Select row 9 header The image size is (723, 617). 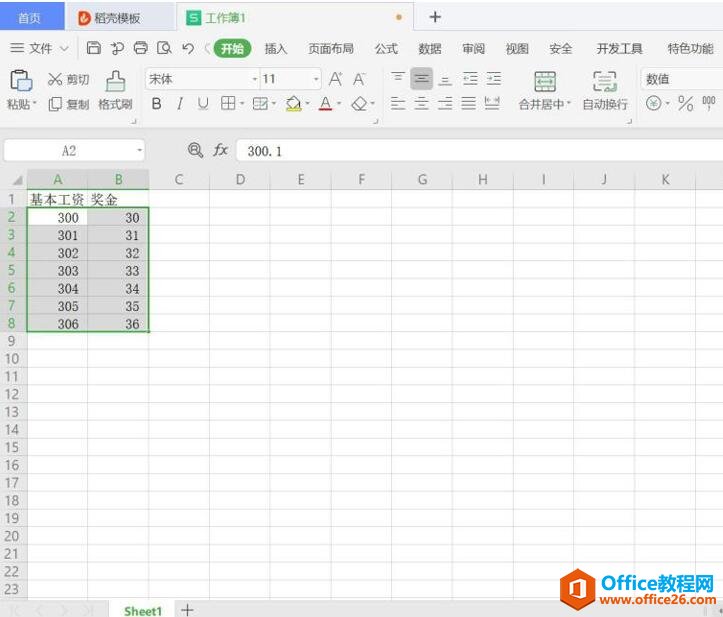click(x=13, y=341)
